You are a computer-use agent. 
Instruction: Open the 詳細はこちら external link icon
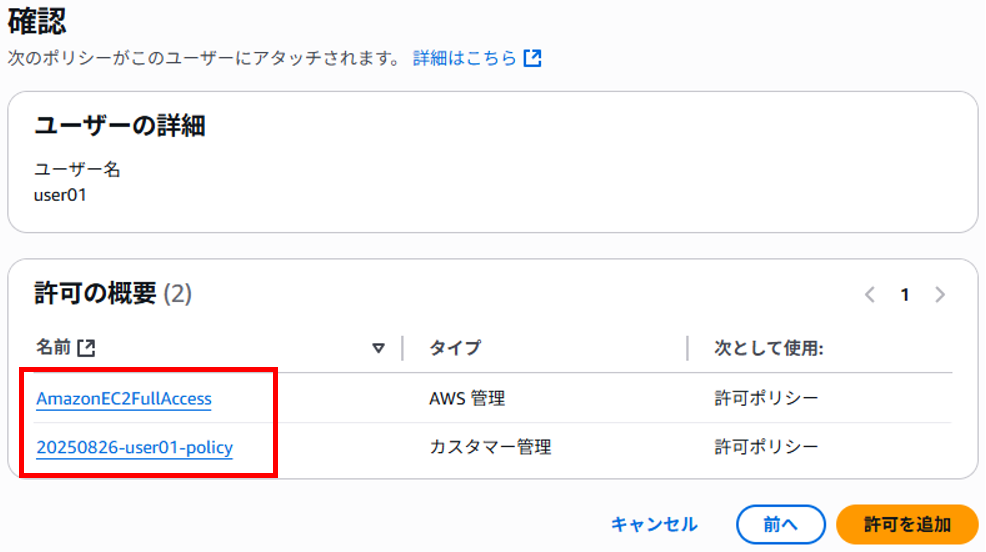533,58
